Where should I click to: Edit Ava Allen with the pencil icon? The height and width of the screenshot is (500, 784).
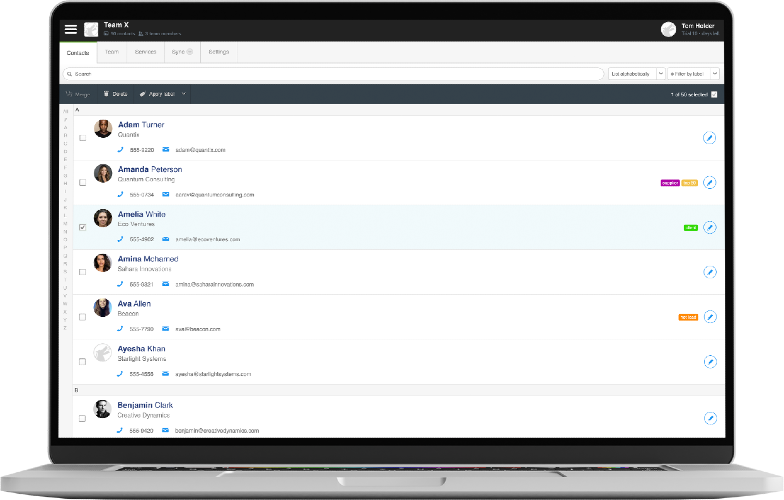[x=710, y=316]
